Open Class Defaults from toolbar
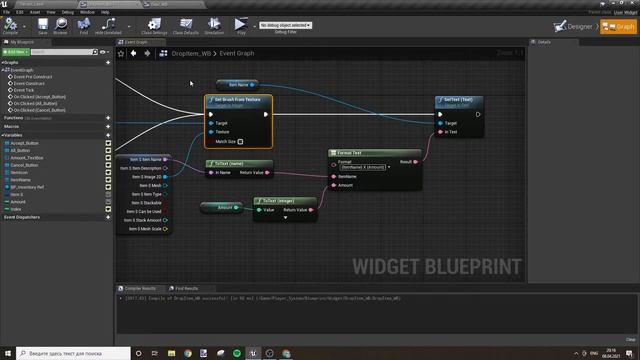The width and height of the screenshot is (640, 360). pos(186,26)
